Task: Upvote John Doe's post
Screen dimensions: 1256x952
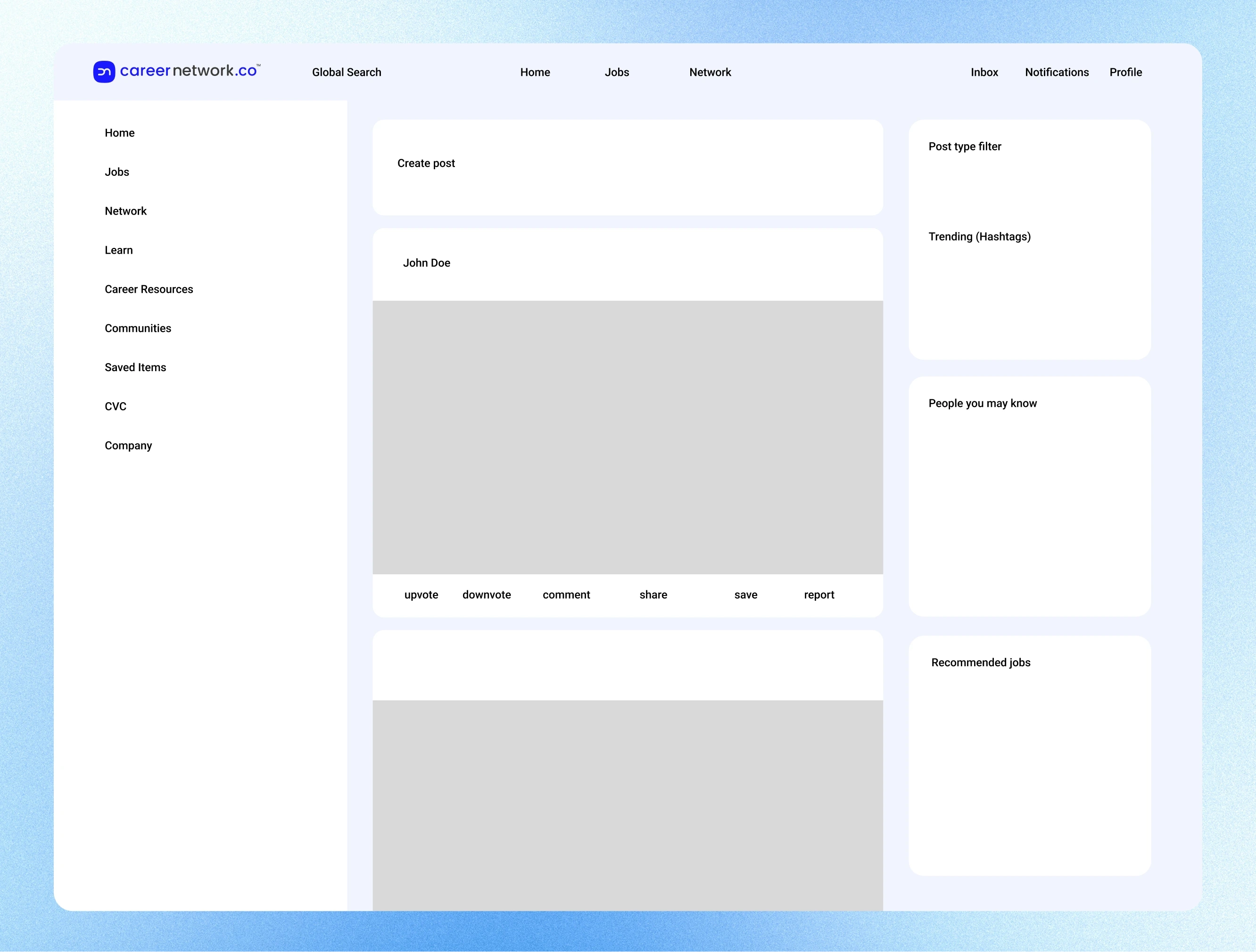Action: (x=421, y=595)
